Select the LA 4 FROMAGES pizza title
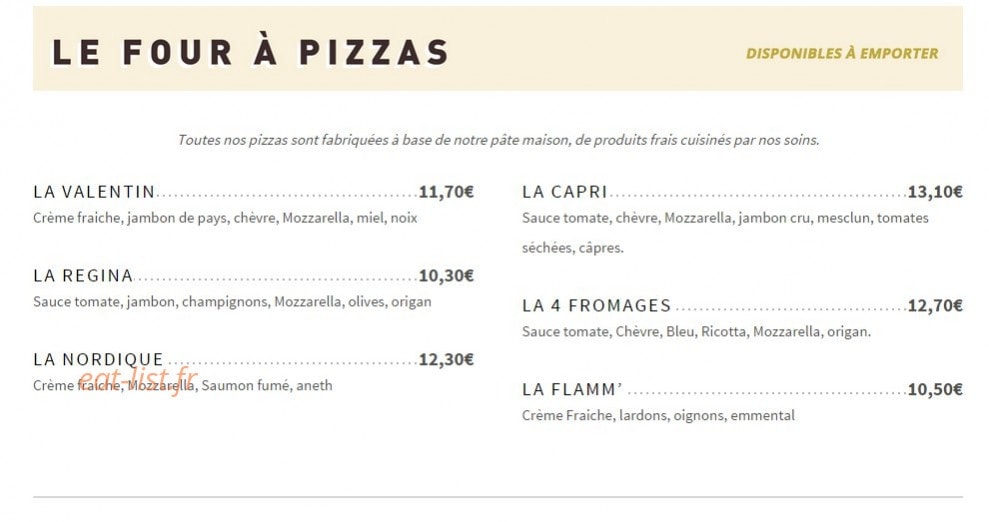The image size is (989, 522). point(596,306)
